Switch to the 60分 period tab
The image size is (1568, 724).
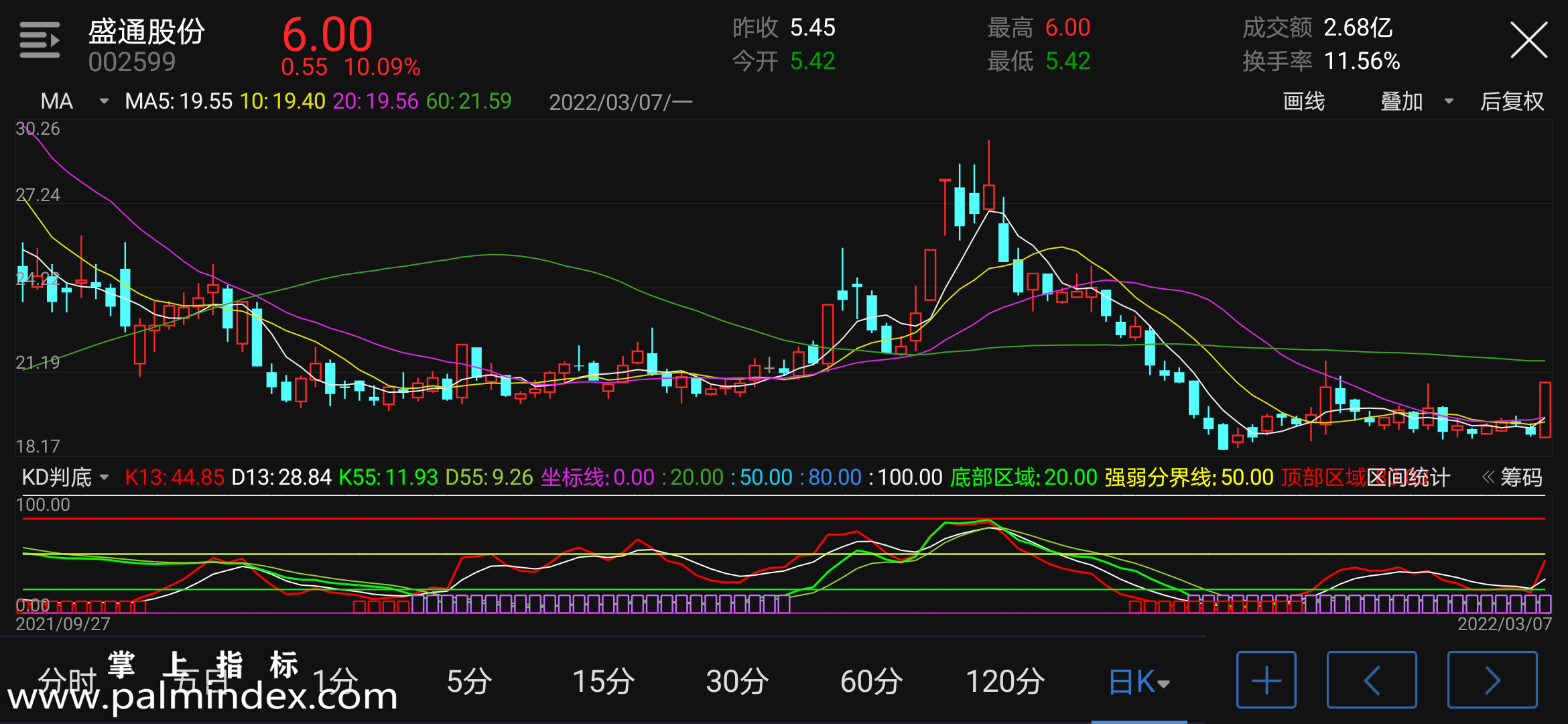tap(871, 682)
